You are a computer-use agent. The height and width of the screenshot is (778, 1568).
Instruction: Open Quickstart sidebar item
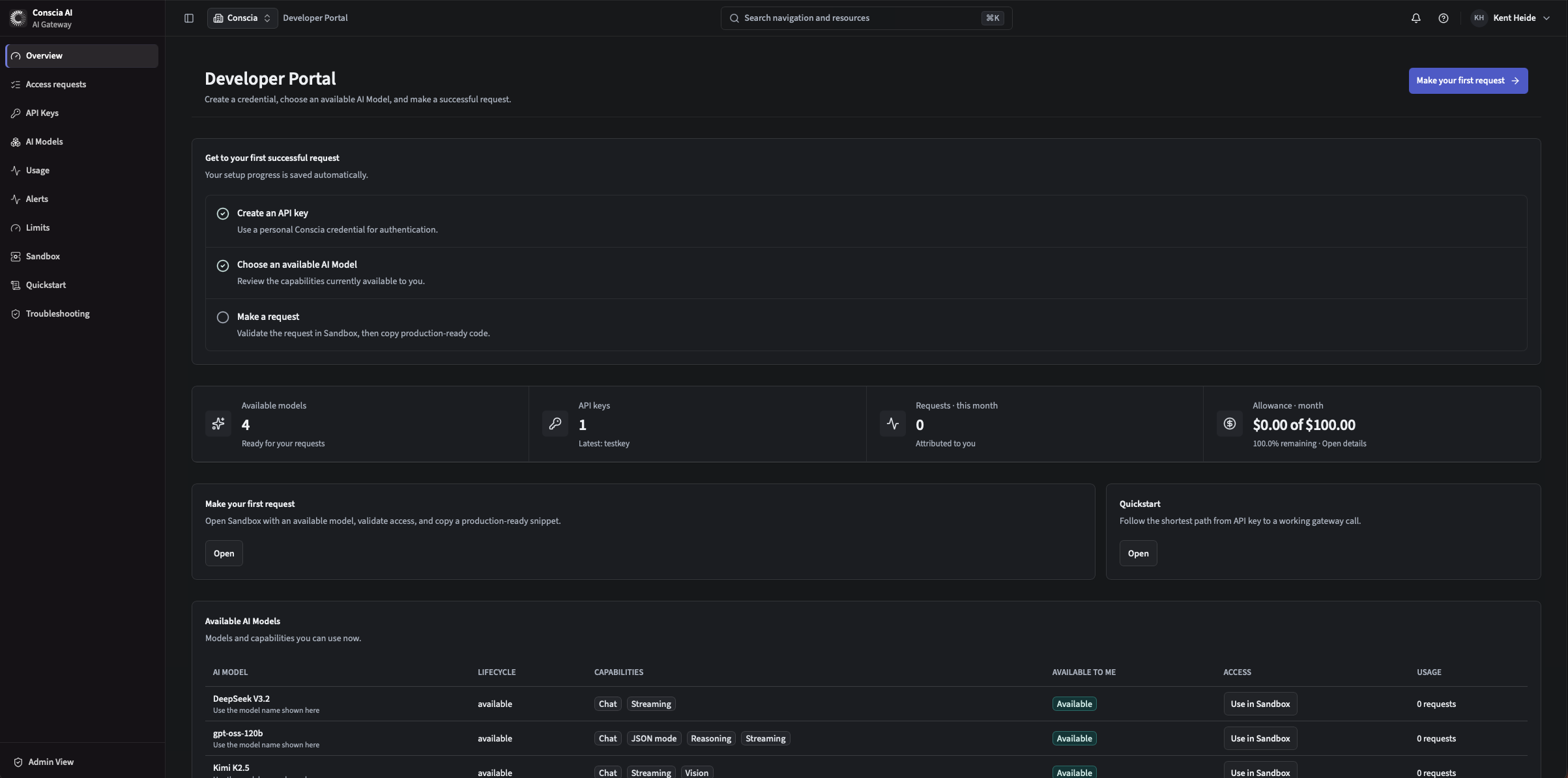tap(81, 285)
